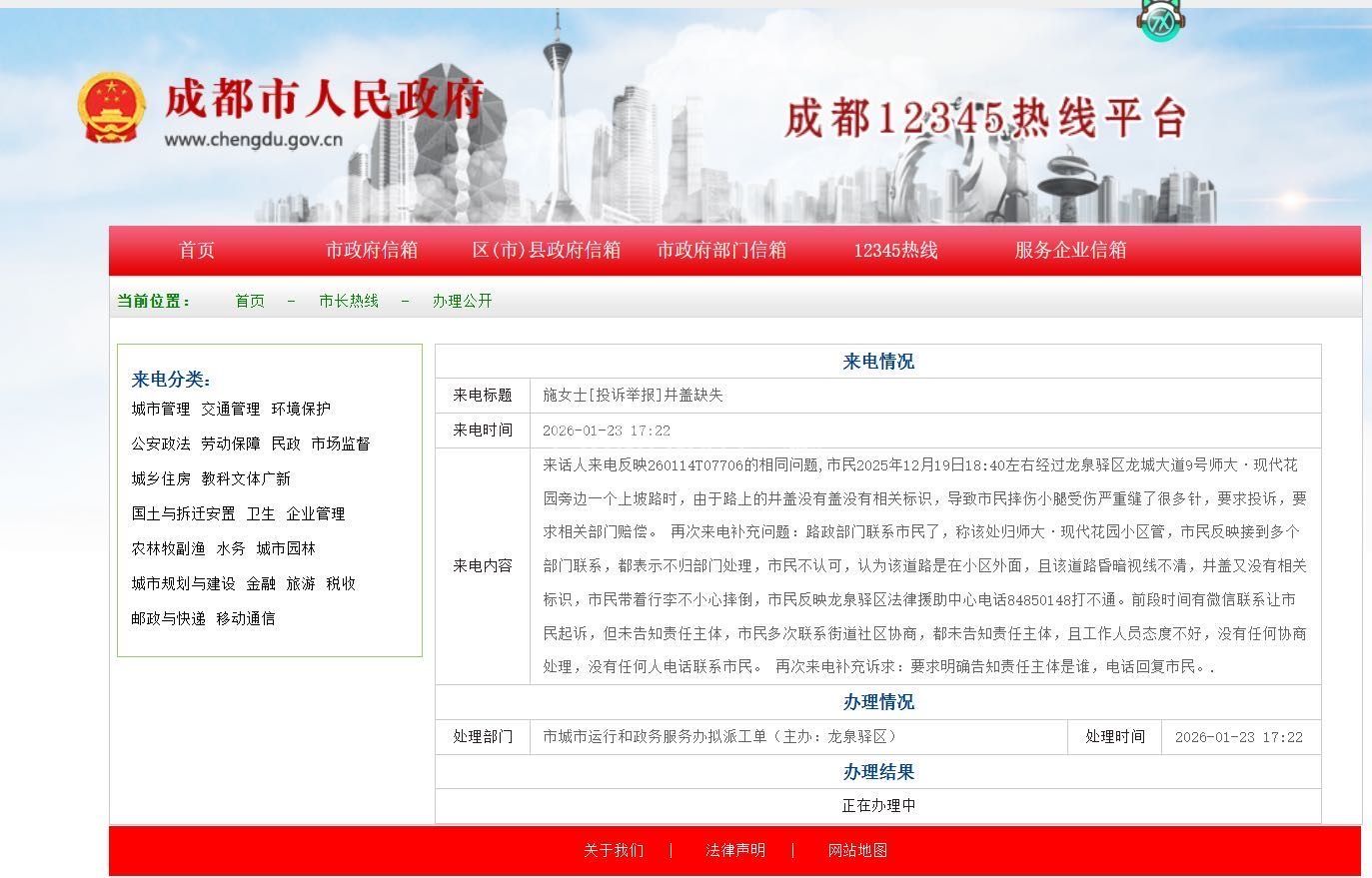The height and width of the screenshot is (878, 1372).
Task: Open 服务企业信箱 in navigation bar
Action: (x=1069, y=251)
